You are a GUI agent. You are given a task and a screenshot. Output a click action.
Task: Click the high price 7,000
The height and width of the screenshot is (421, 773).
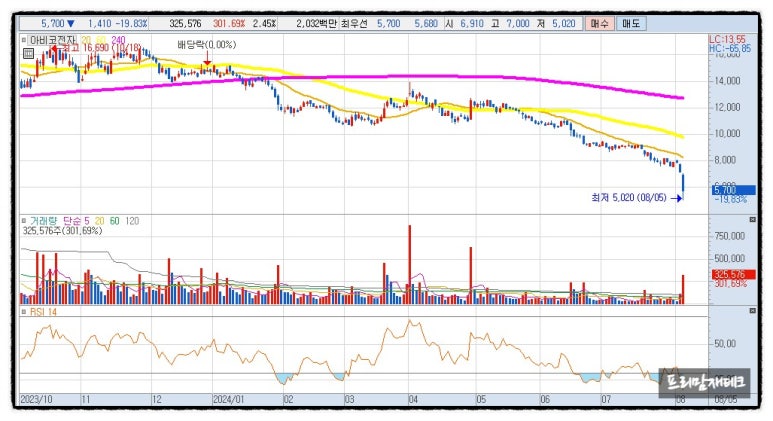point(518,24)
